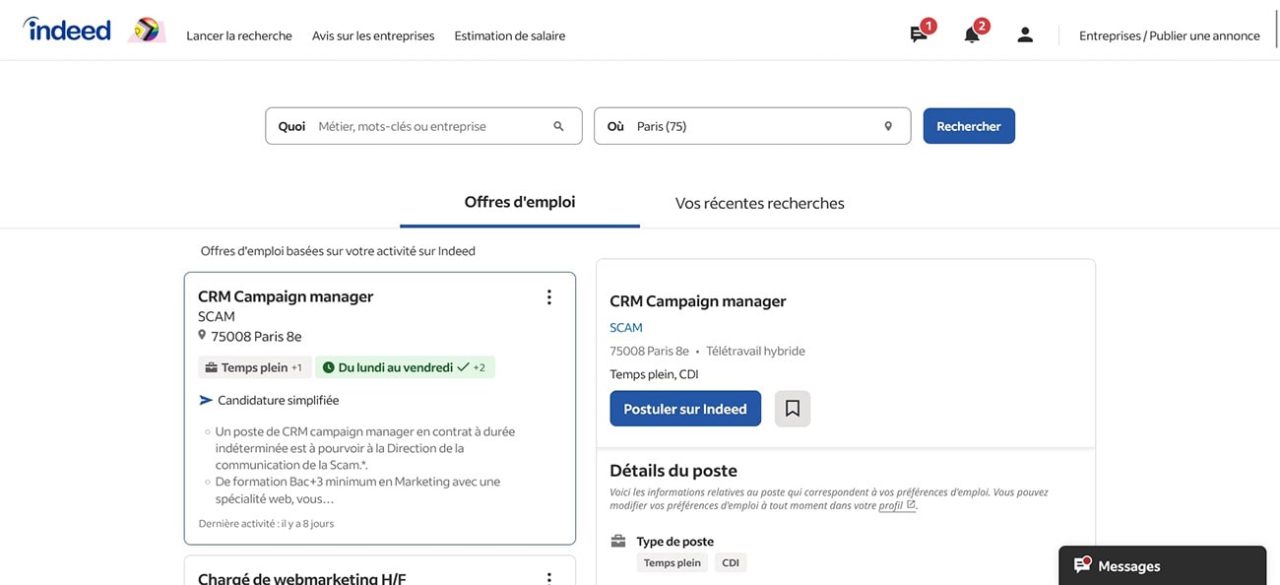Open the messaging envelope icon

click(916, 33)
